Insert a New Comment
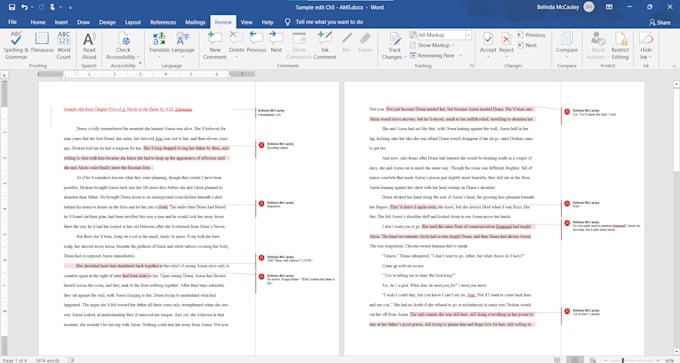680x363 pixels. point(215,46)
